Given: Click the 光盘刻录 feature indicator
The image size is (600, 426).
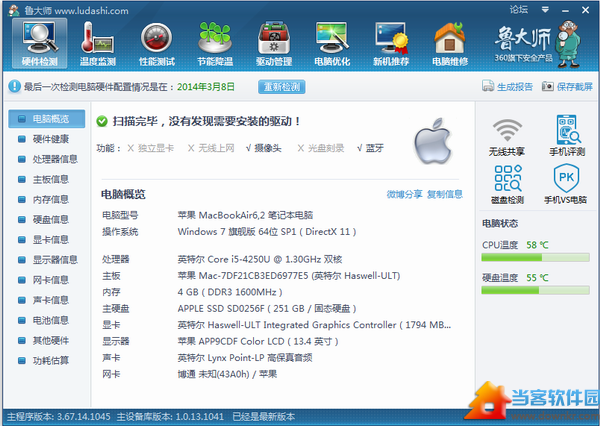Looking at the screenshot, I should [321, 148].
